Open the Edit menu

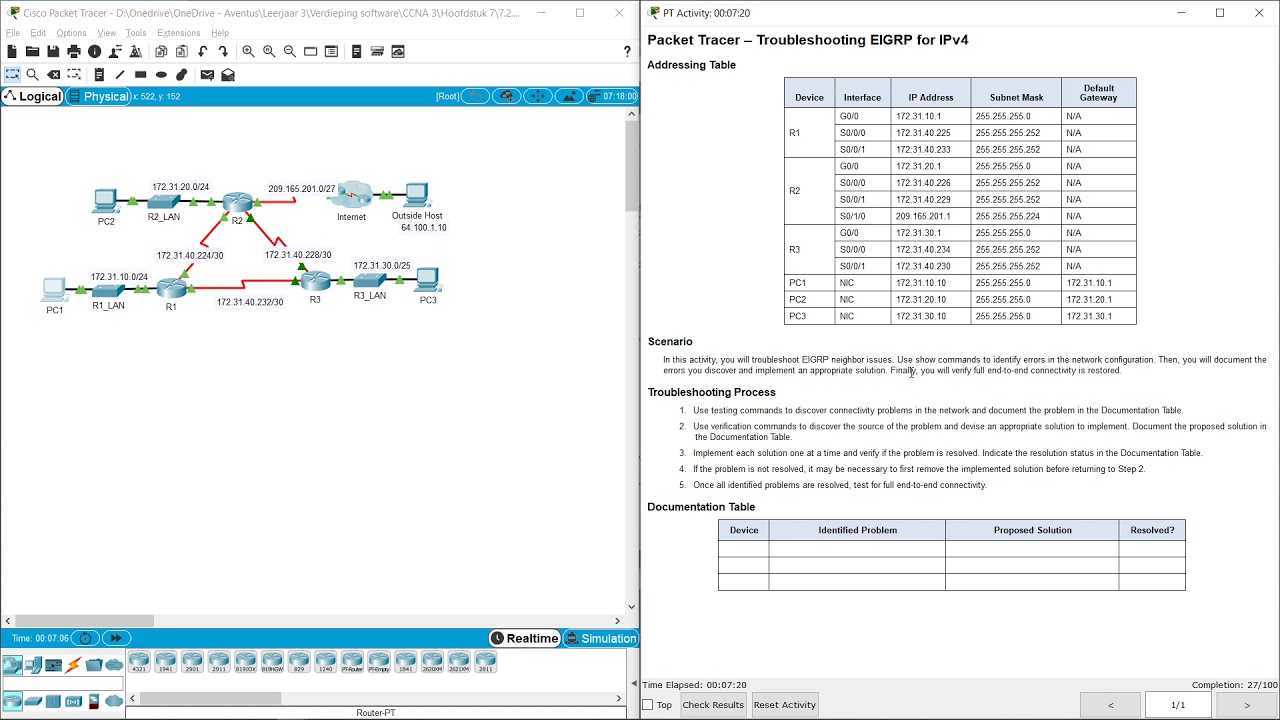coord(38,33)
